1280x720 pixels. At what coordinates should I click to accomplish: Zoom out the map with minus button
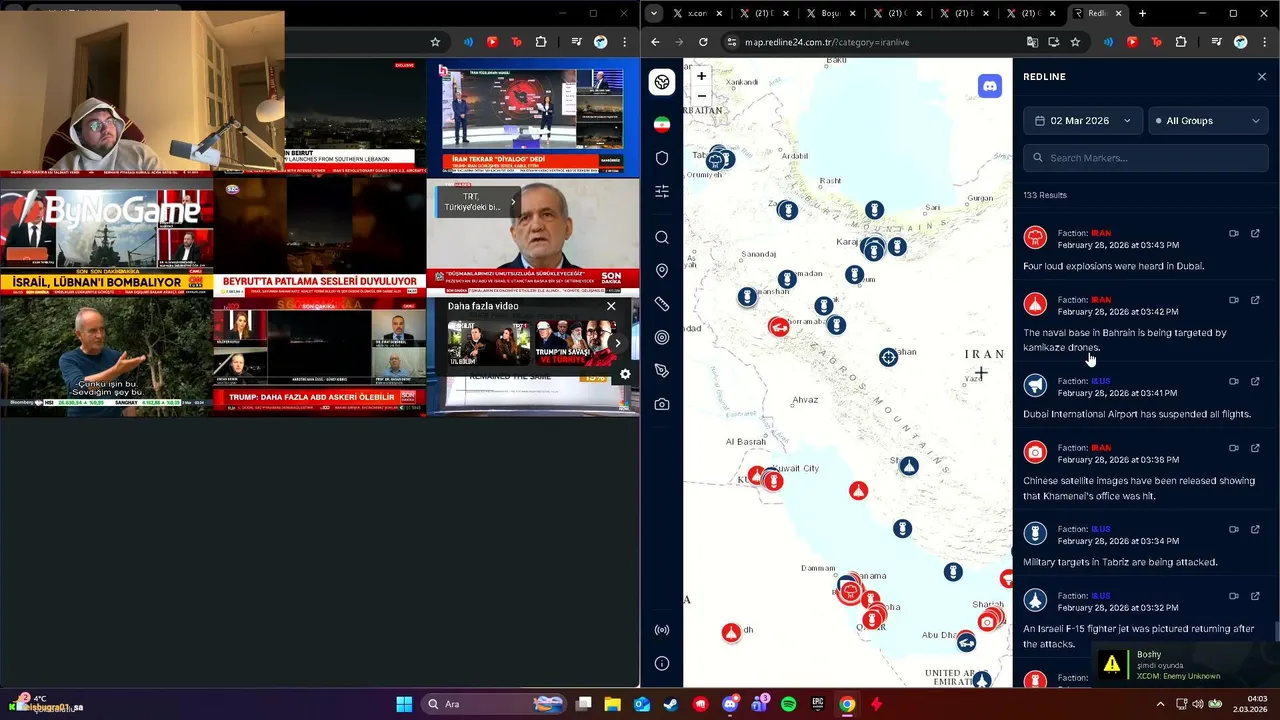701,96
